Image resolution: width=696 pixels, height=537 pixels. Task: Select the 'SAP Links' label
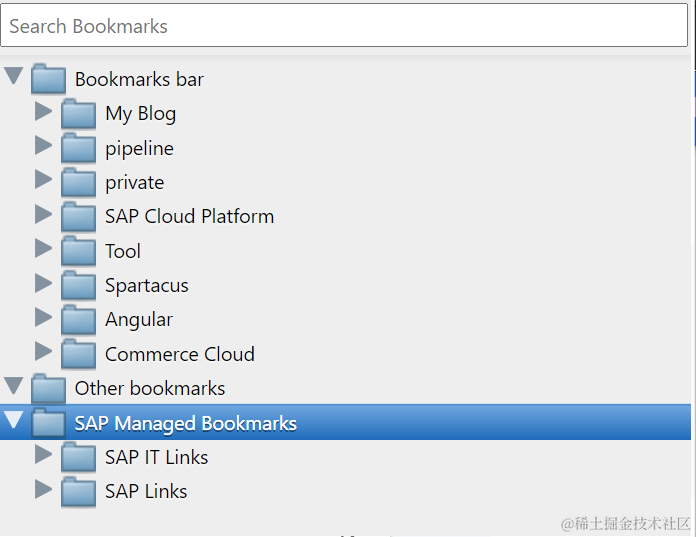coord(146,492)
